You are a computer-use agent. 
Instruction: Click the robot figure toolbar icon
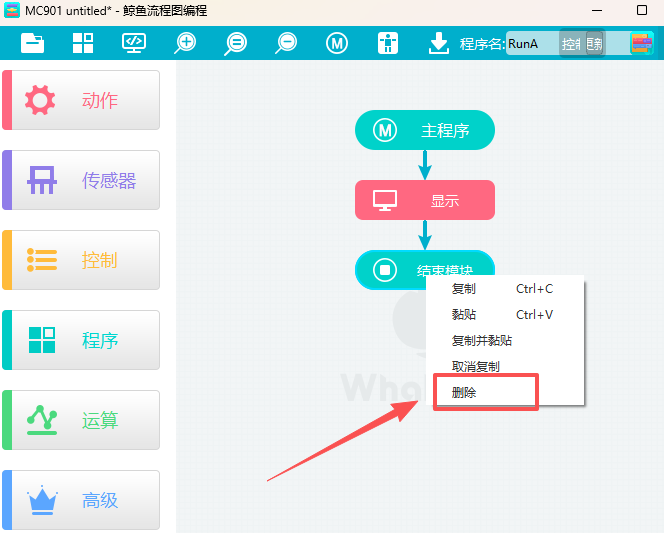[x=388, y=43]
